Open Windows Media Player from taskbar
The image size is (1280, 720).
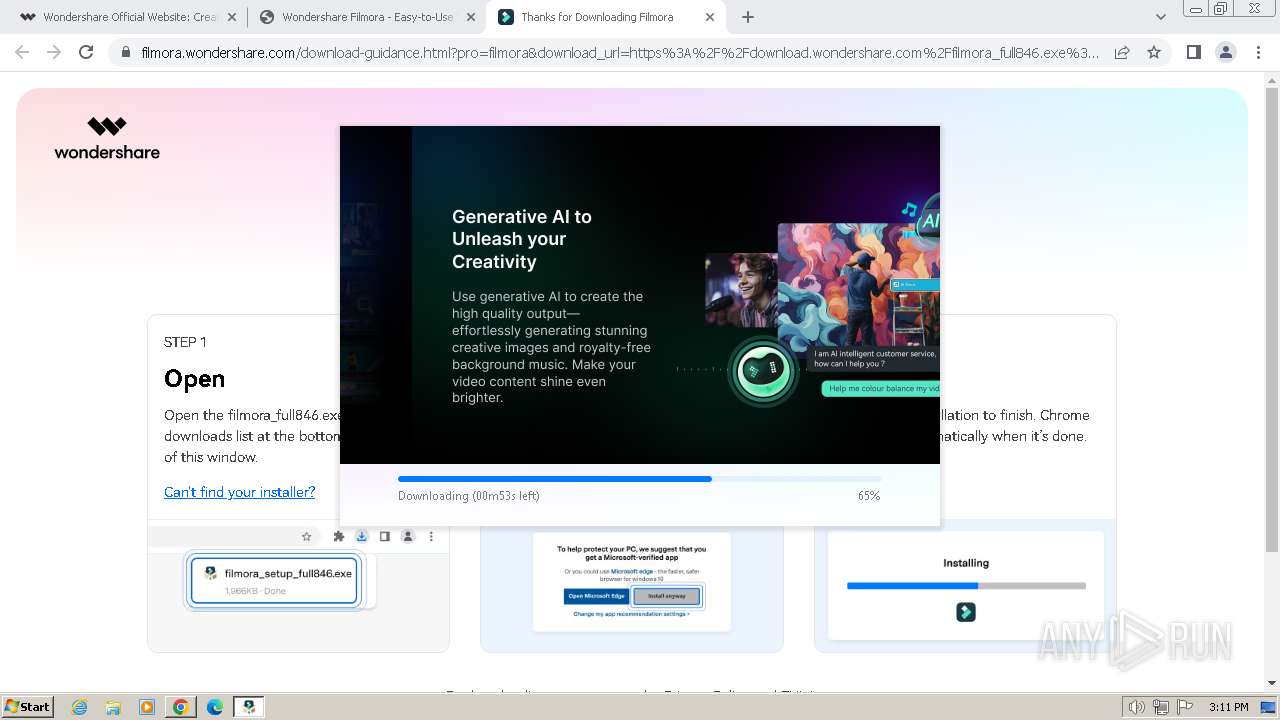coord(147,707)
